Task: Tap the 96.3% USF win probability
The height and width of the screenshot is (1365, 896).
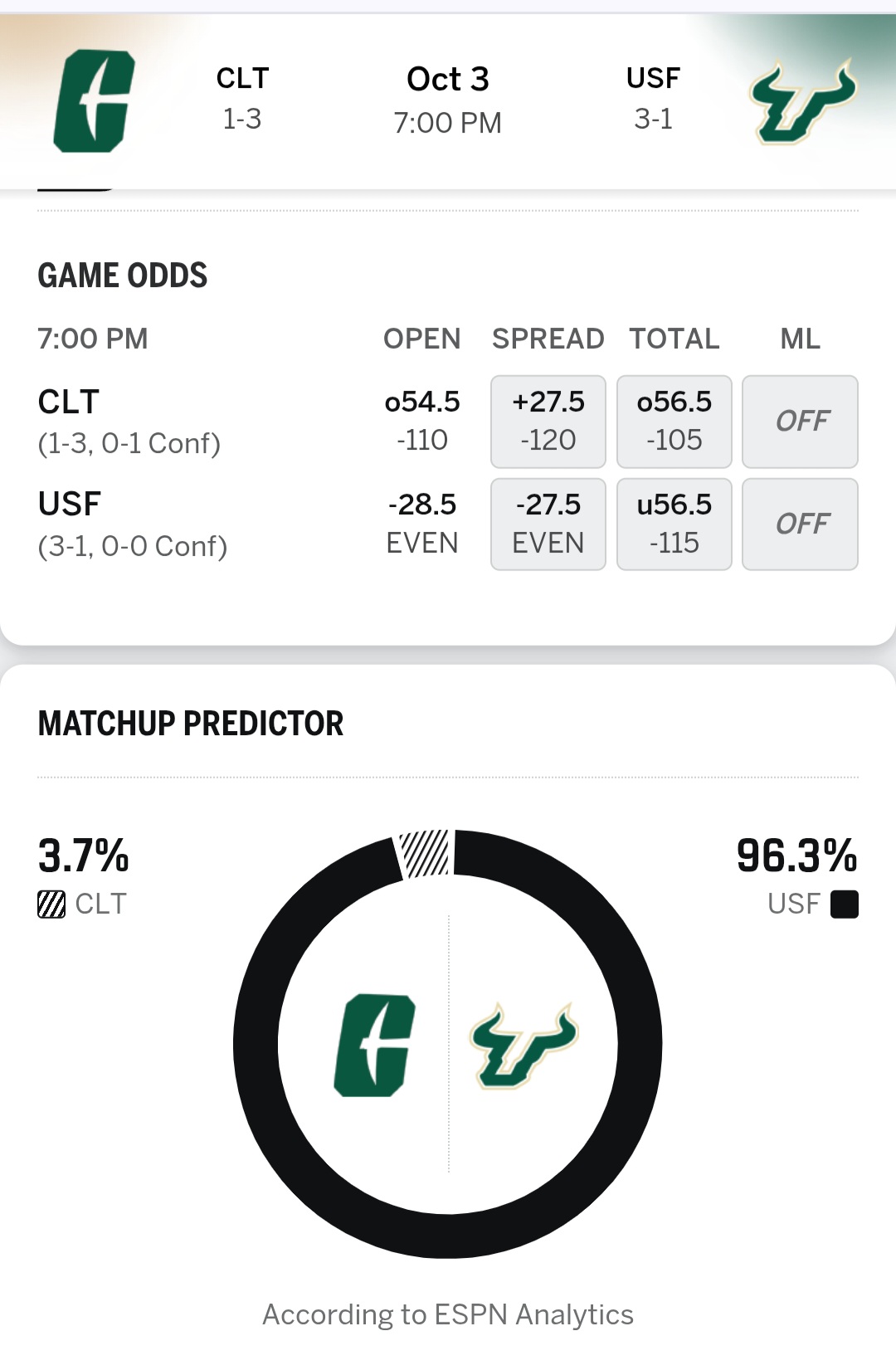Action: pyautogui.click(x=796, y=856)
